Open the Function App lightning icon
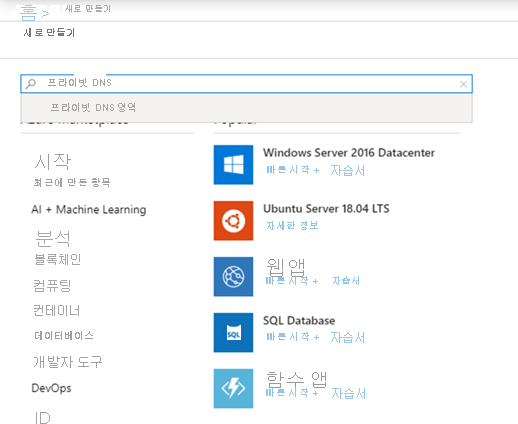 coord(233,389)
